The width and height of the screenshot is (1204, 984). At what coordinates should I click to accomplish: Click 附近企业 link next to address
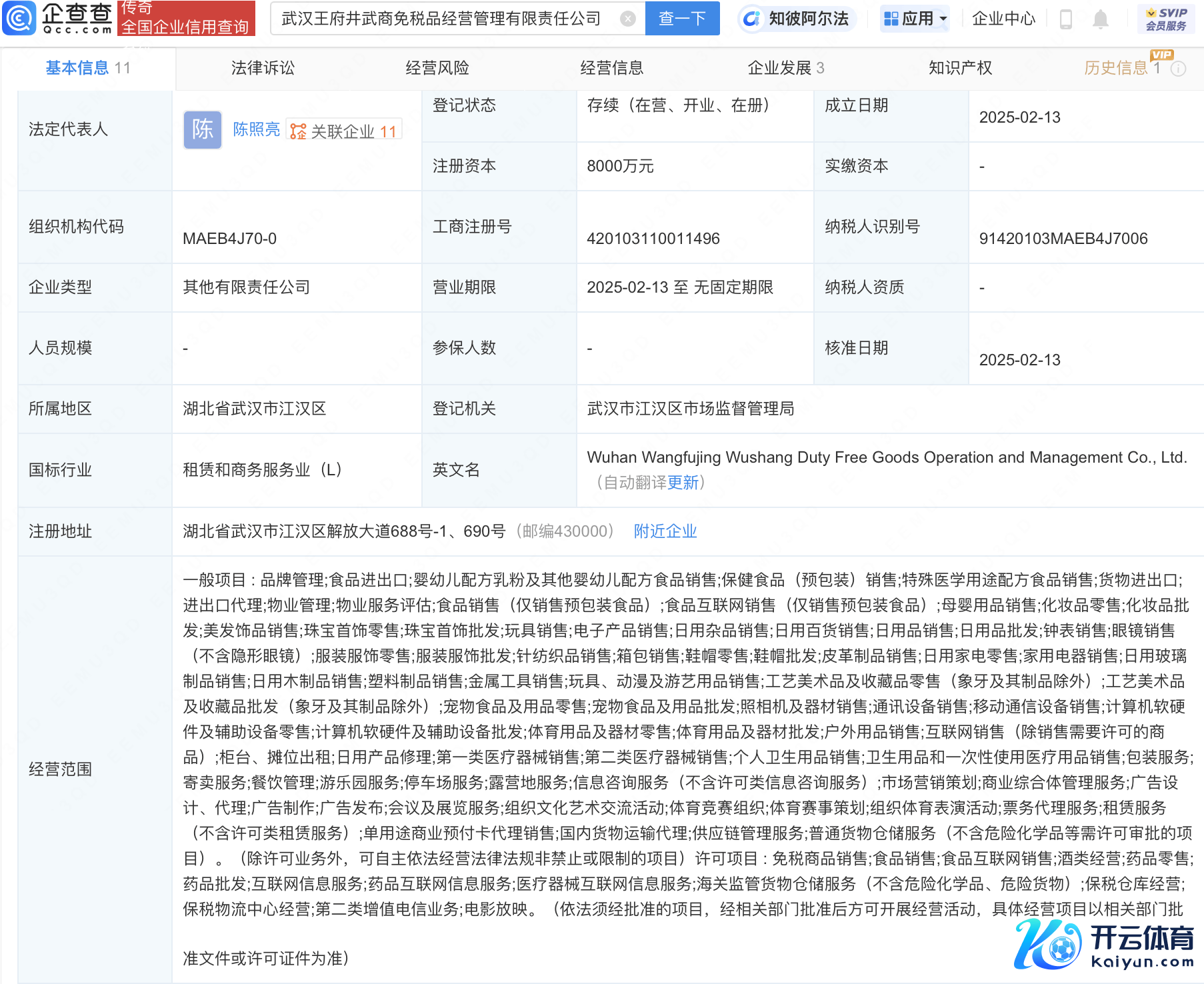pyautogui.click(x=665, y=531)
